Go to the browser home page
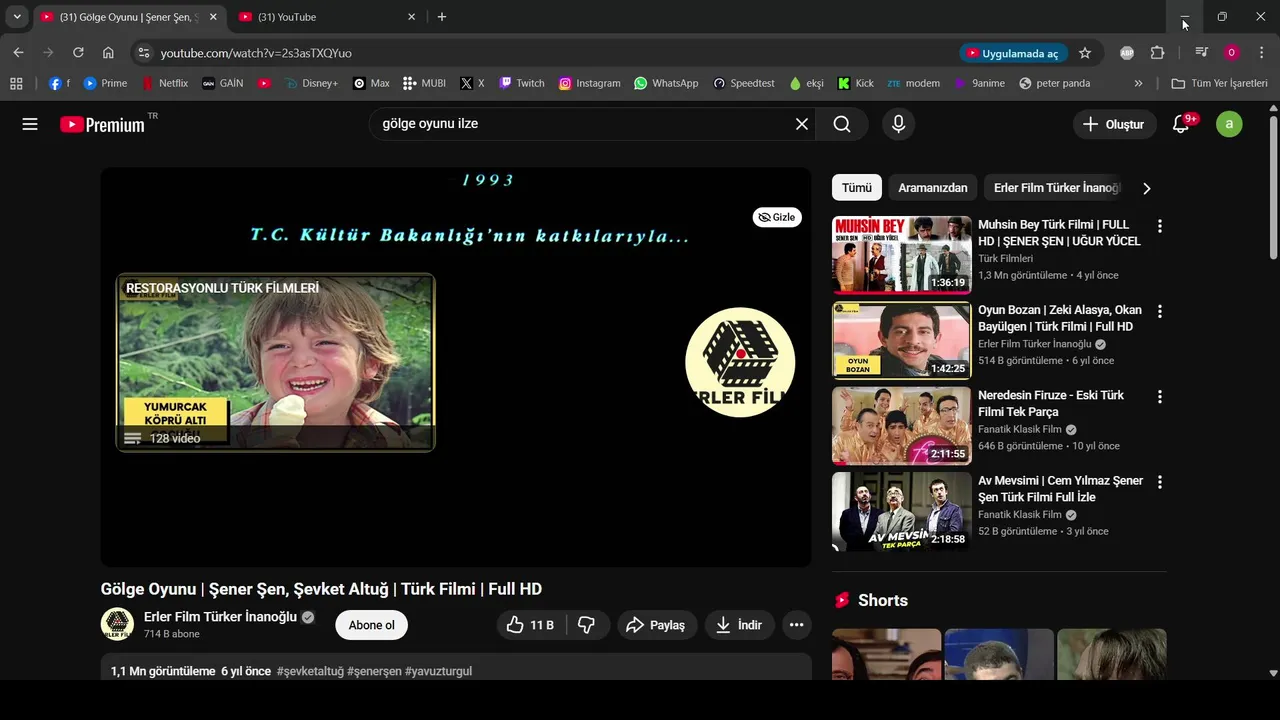Image resolution: width=1280 pixels, height=720 pixels. pyautogui.click(x=108, y=53)
